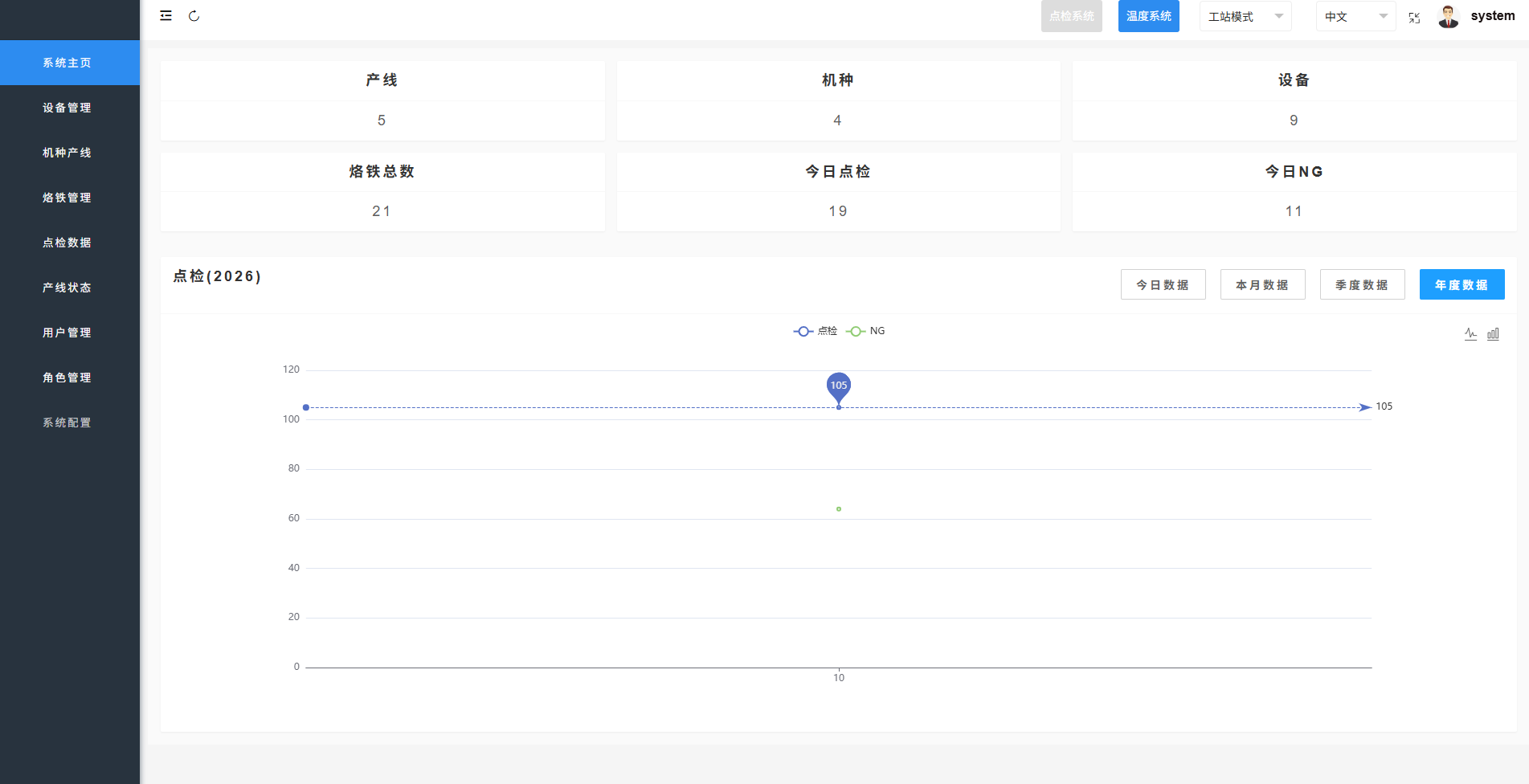Click the 烙铁总数 value 21

382,211
